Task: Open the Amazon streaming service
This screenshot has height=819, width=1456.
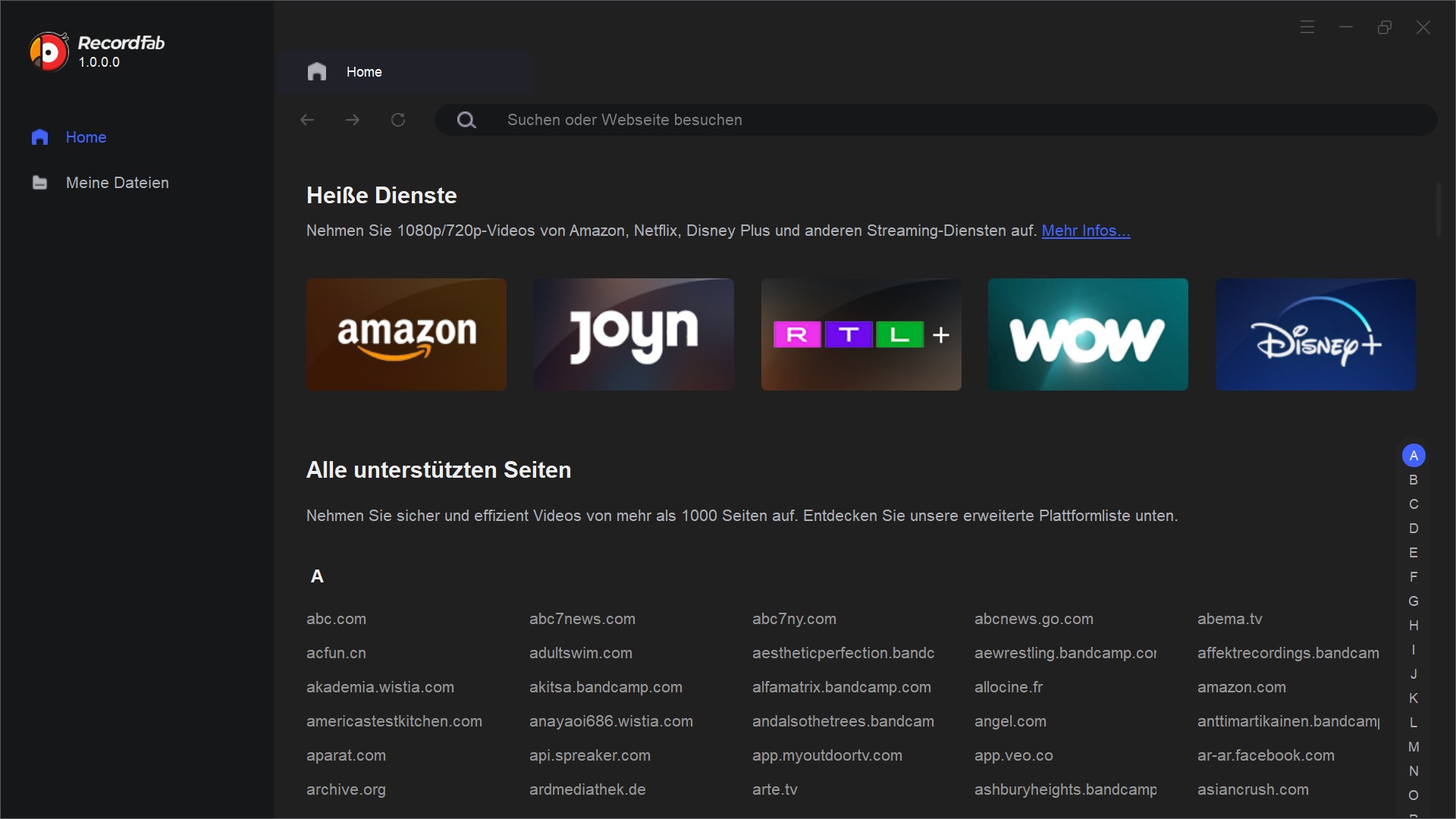Action: click(406, 335)
